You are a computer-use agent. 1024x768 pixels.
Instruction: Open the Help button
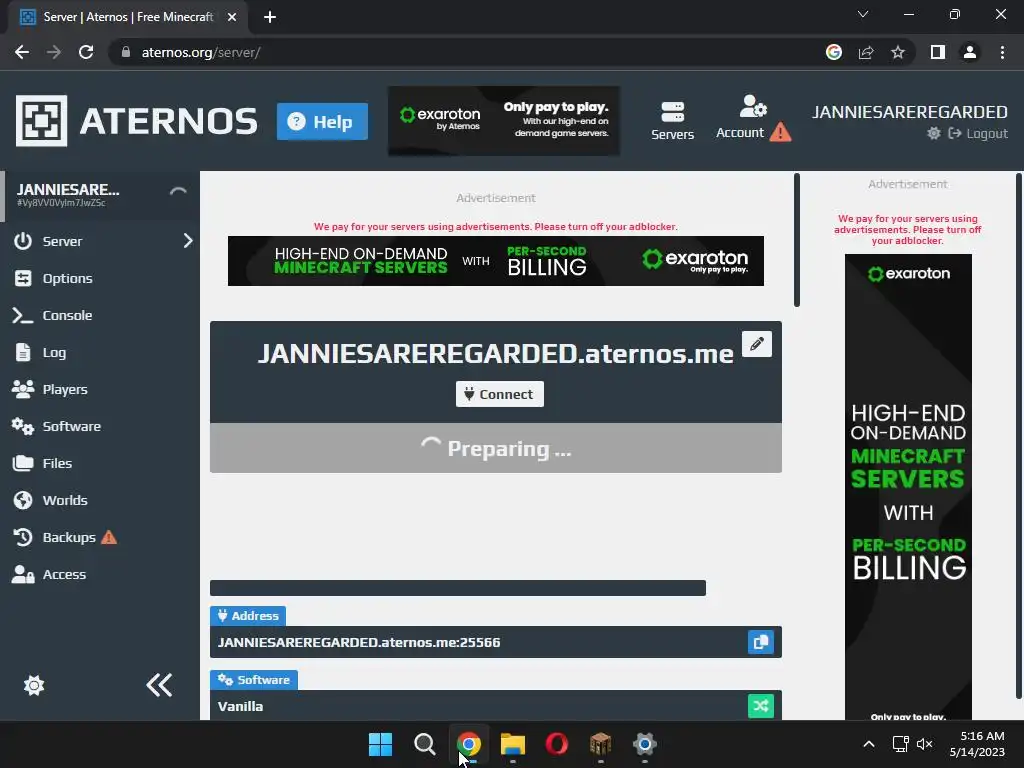322,121
